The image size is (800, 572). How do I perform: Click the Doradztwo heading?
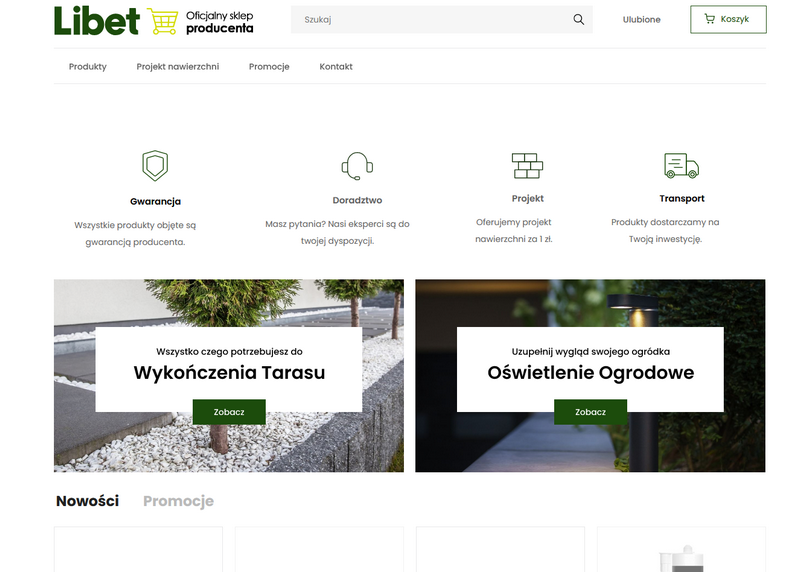pos(357,200)
